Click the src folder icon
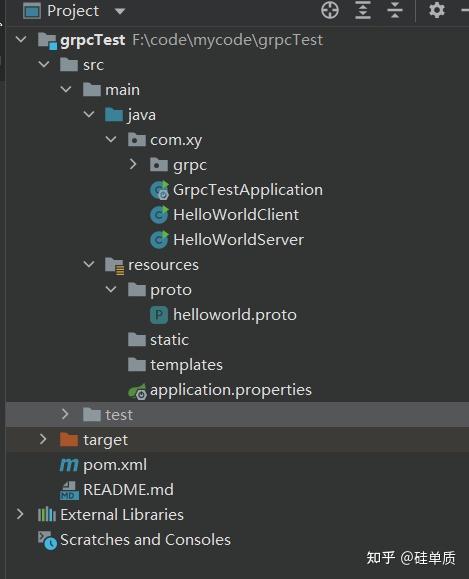469x579 pixels. pos(69,65)
